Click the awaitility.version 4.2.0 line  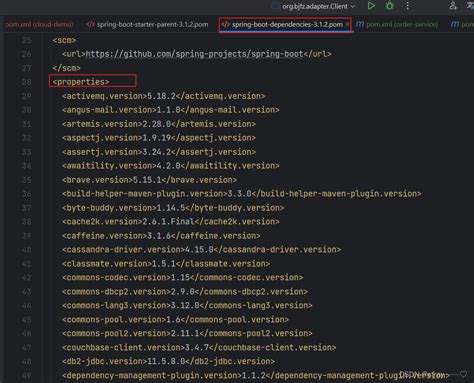[x=171, y=166]
